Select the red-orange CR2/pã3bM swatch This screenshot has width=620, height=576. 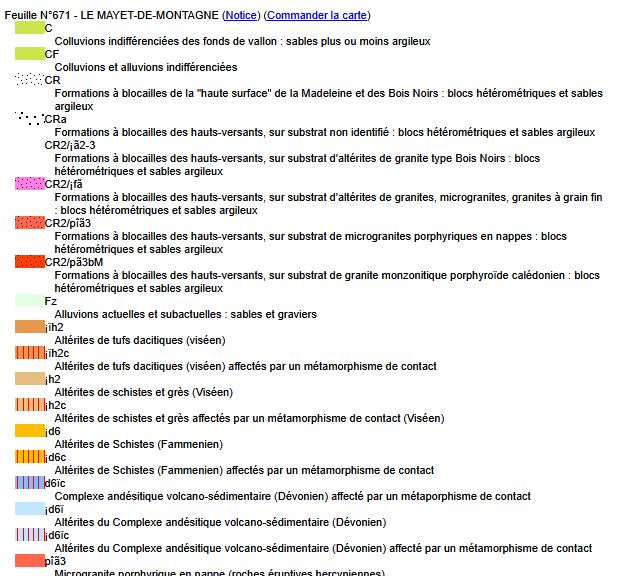point(29,262)
